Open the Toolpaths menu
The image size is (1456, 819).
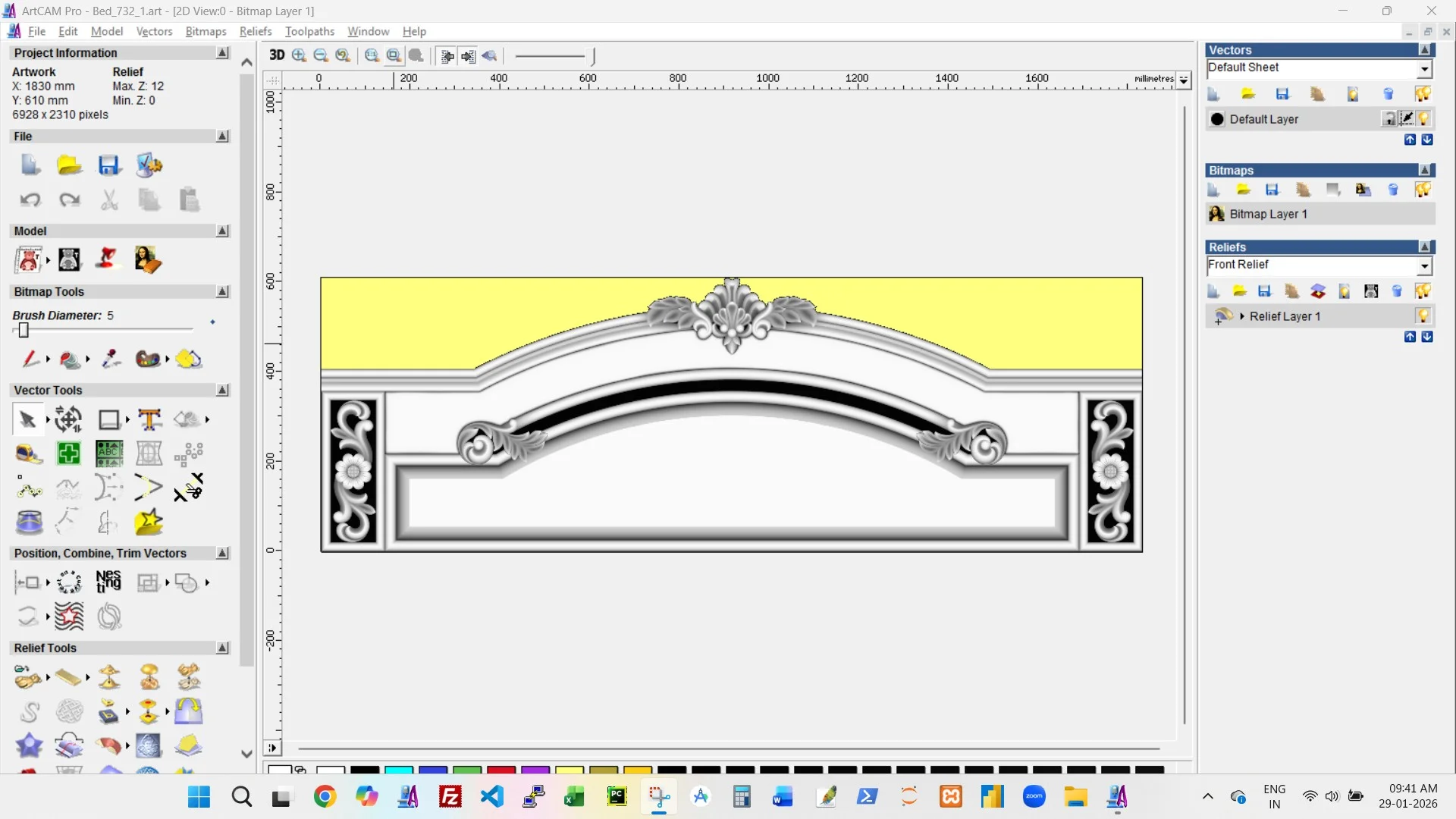(x=309, y=31)
